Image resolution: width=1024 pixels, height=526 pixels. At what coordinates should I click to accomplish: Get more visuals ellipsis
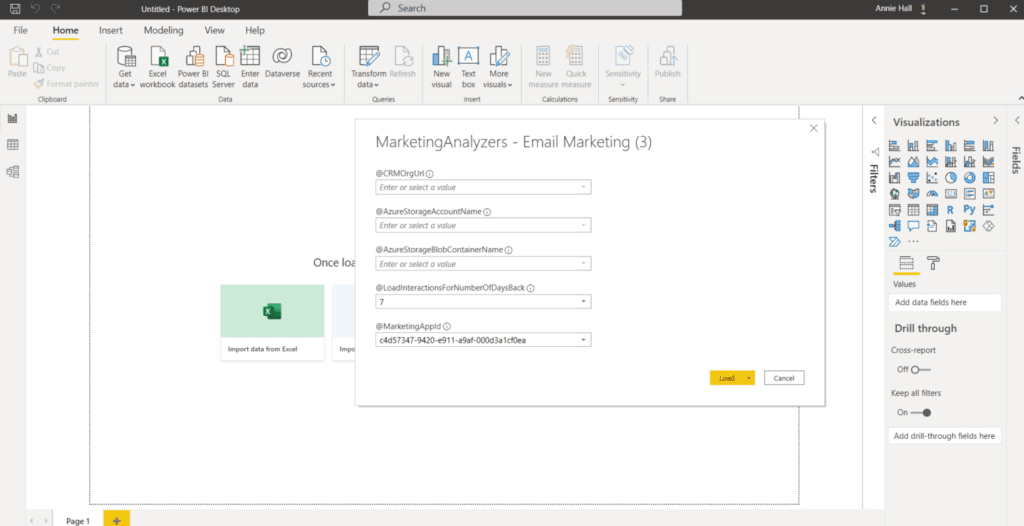point(914,242)
